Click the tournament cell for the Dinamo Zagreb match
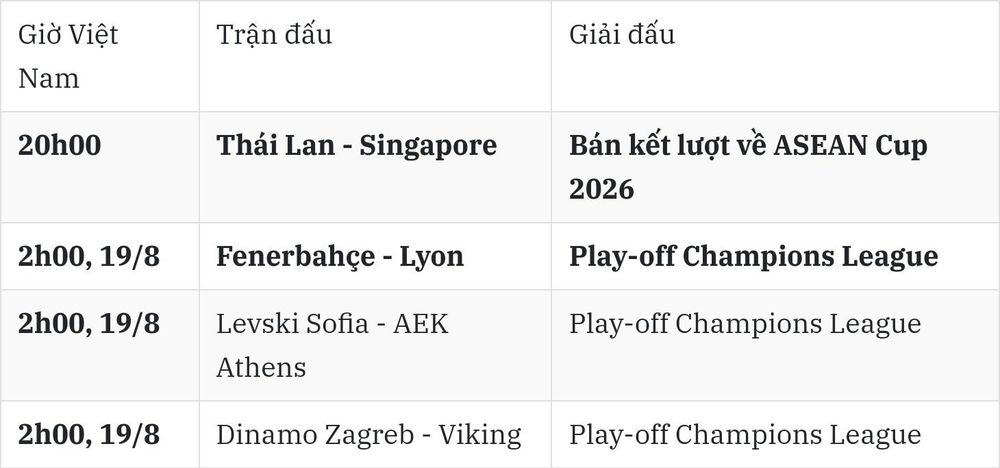Viewport: 1000px width, 468px height. pyautogui.click(x=776, y=434)
